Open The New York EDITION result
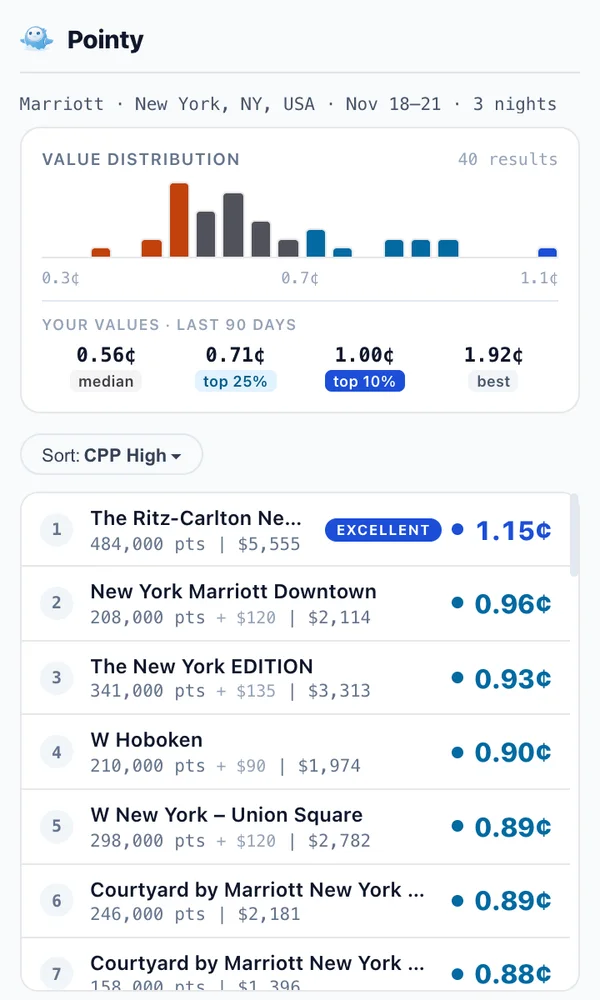Screen dimensions: 600x1000 (x=296, y=678)
